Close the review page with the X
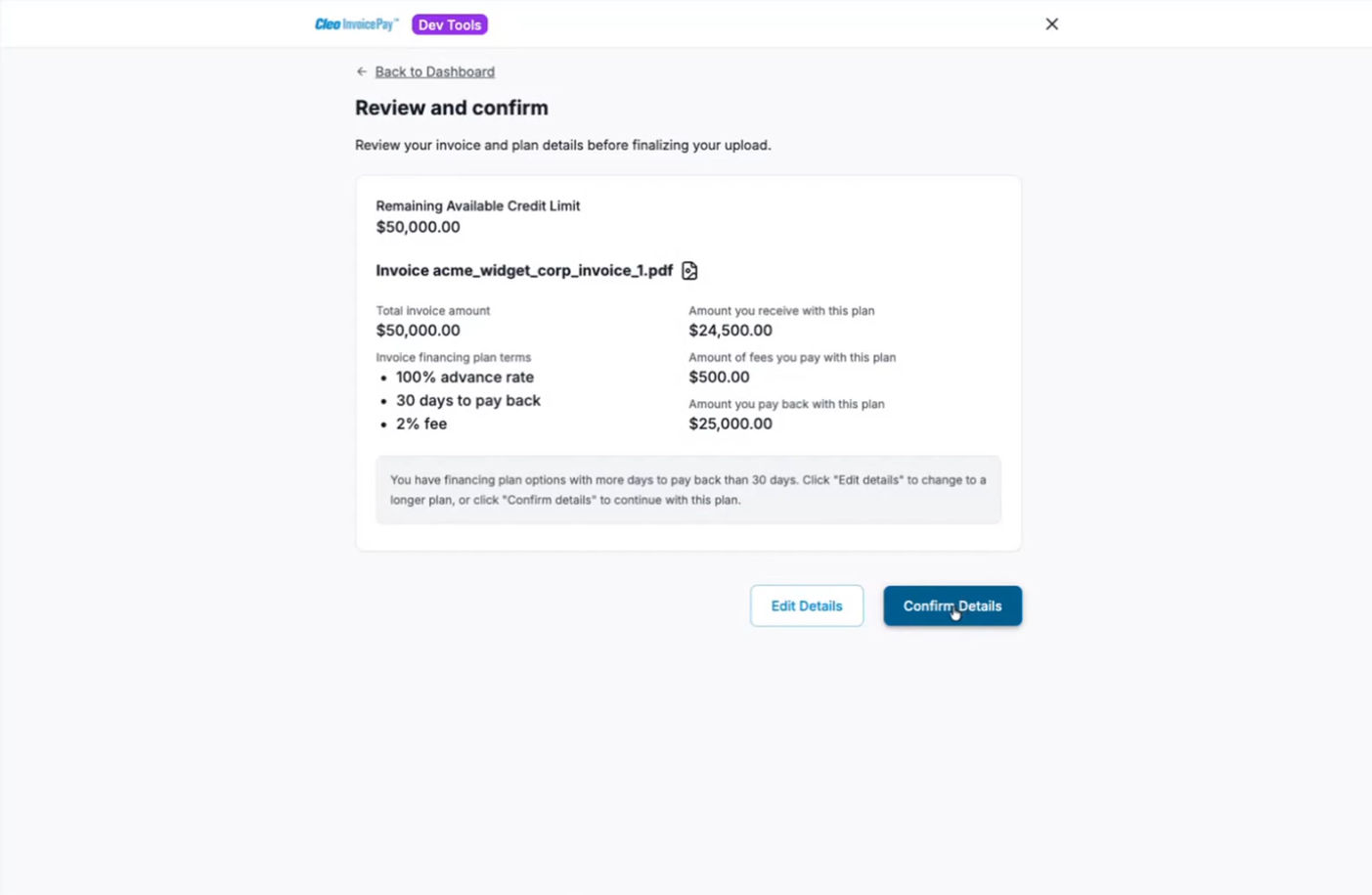Image resolution: width=1372 pixels, height=895 pixels. coord(1052,23)
